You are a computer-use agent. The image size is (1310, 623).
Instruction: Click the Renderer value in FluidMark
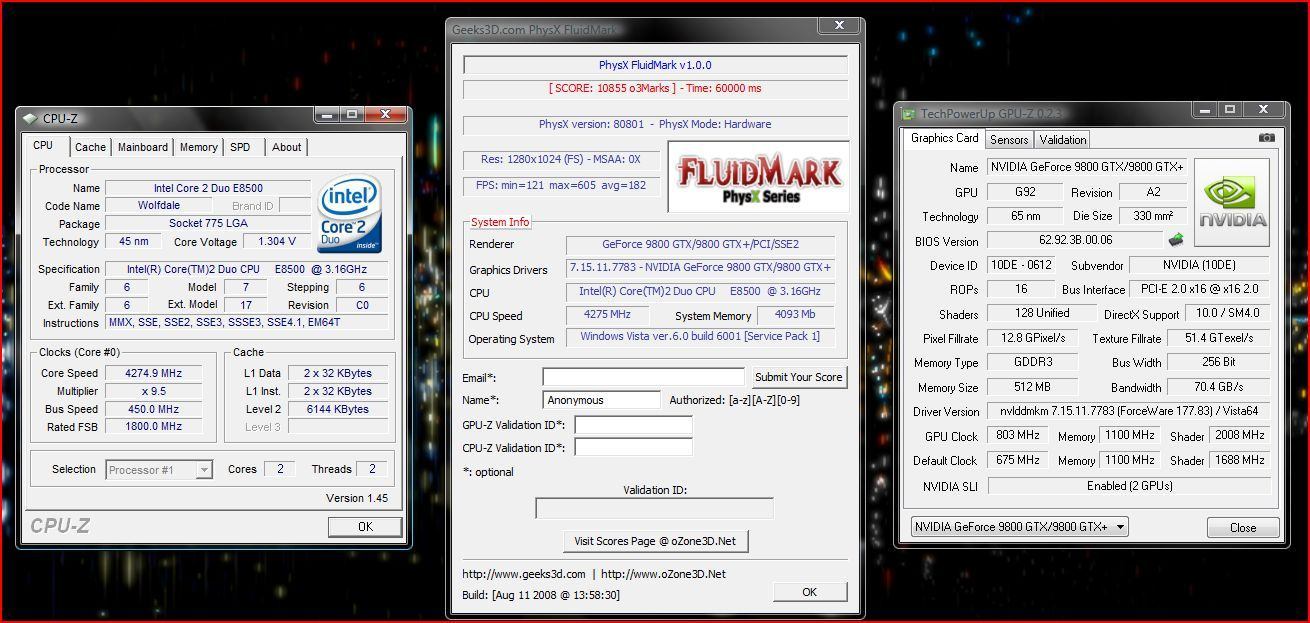[x=700, y=244]
